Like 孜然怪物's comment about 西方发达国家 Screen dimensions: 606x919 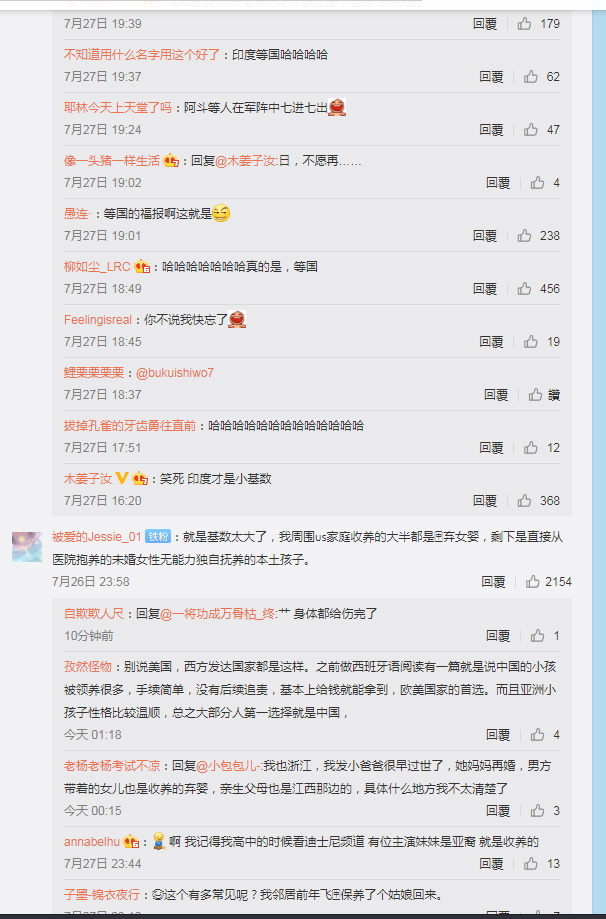537,734
